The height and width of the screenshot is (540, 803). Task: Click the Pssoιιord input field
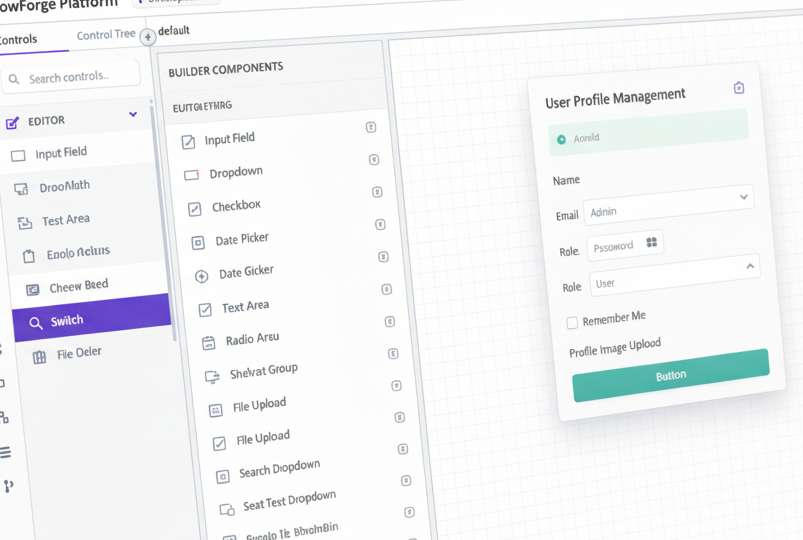click(x=625, y=244)
